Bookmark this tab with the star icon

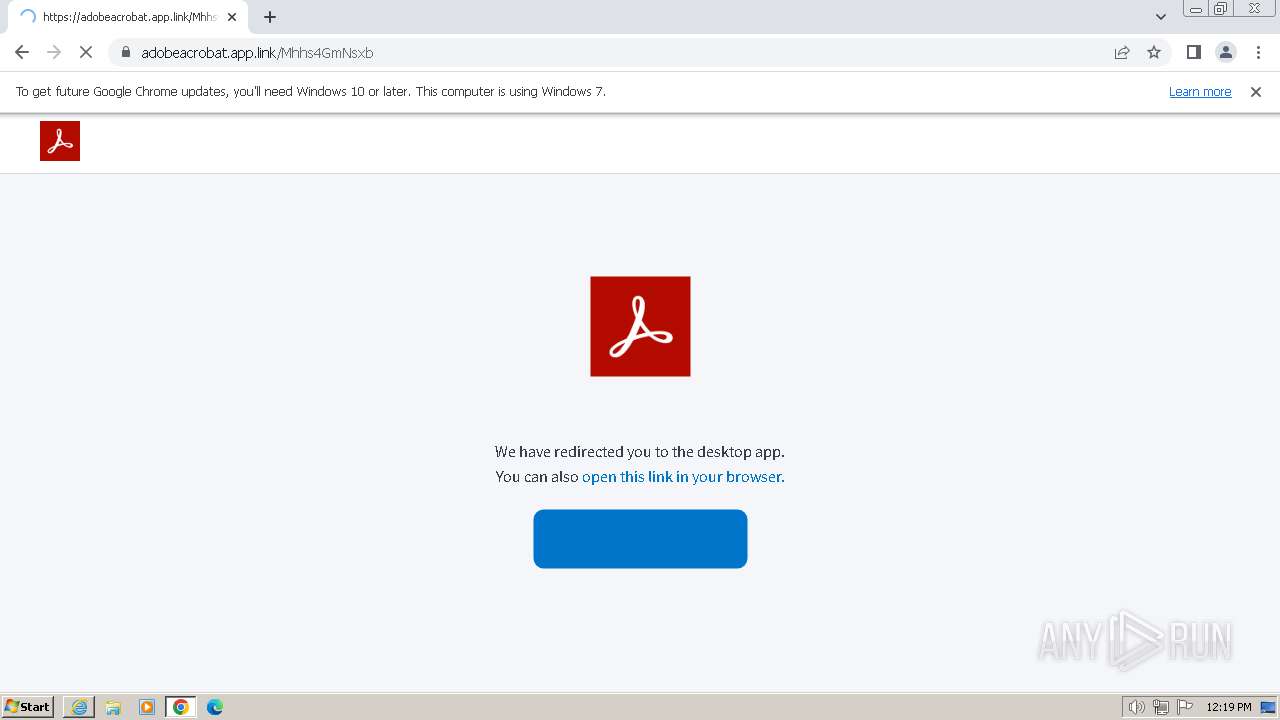pos(1154,52)
